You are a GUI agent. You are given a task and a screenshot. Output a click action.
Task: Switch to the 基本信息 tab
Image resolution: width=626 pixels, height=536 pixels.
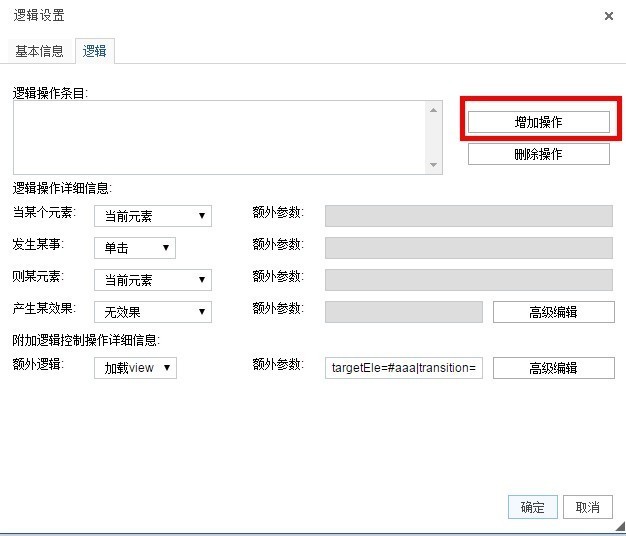pos(39,51)
